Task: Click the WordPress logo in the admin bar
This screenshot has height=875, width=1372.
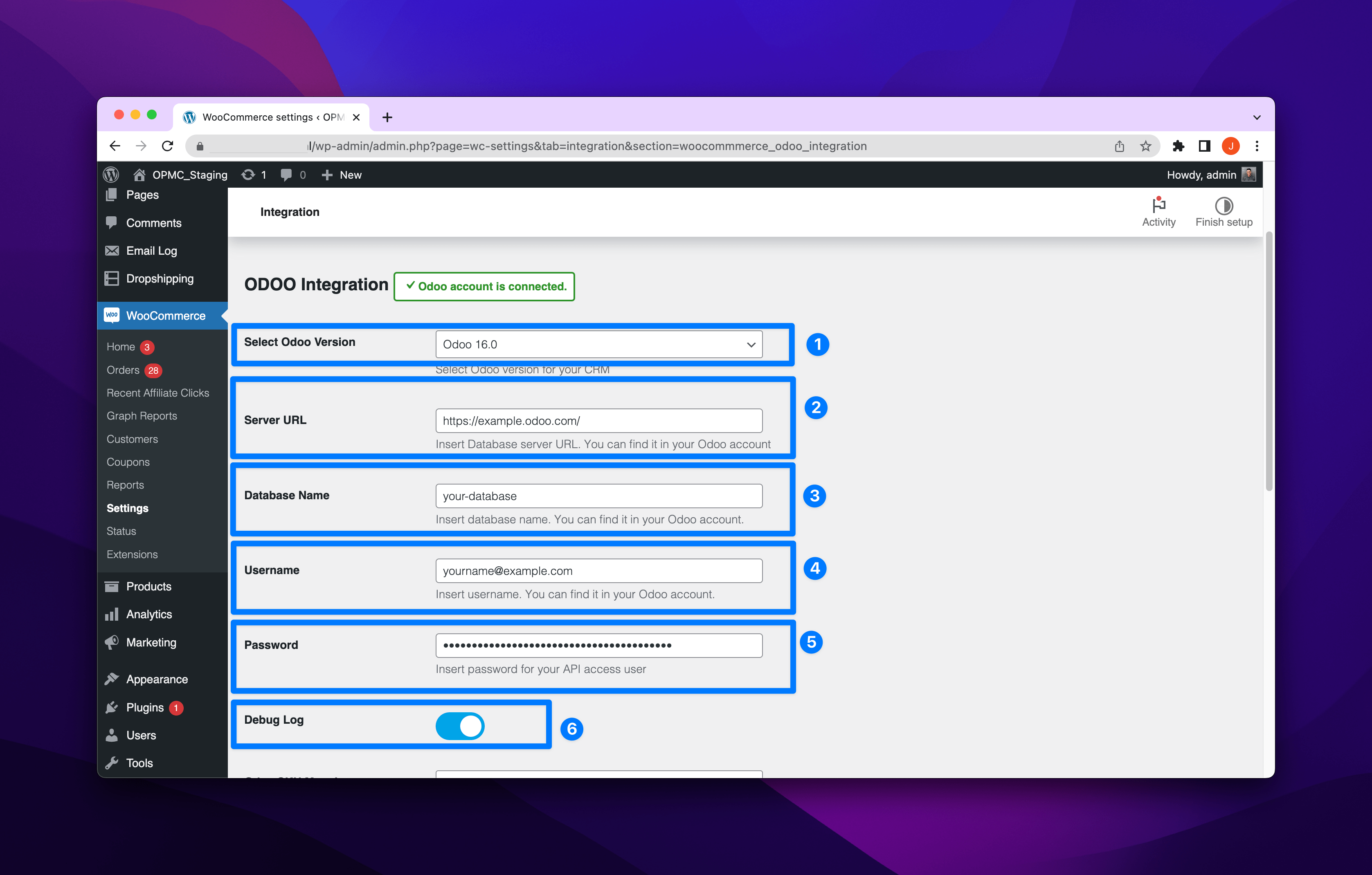Action: tap(111, 174)
